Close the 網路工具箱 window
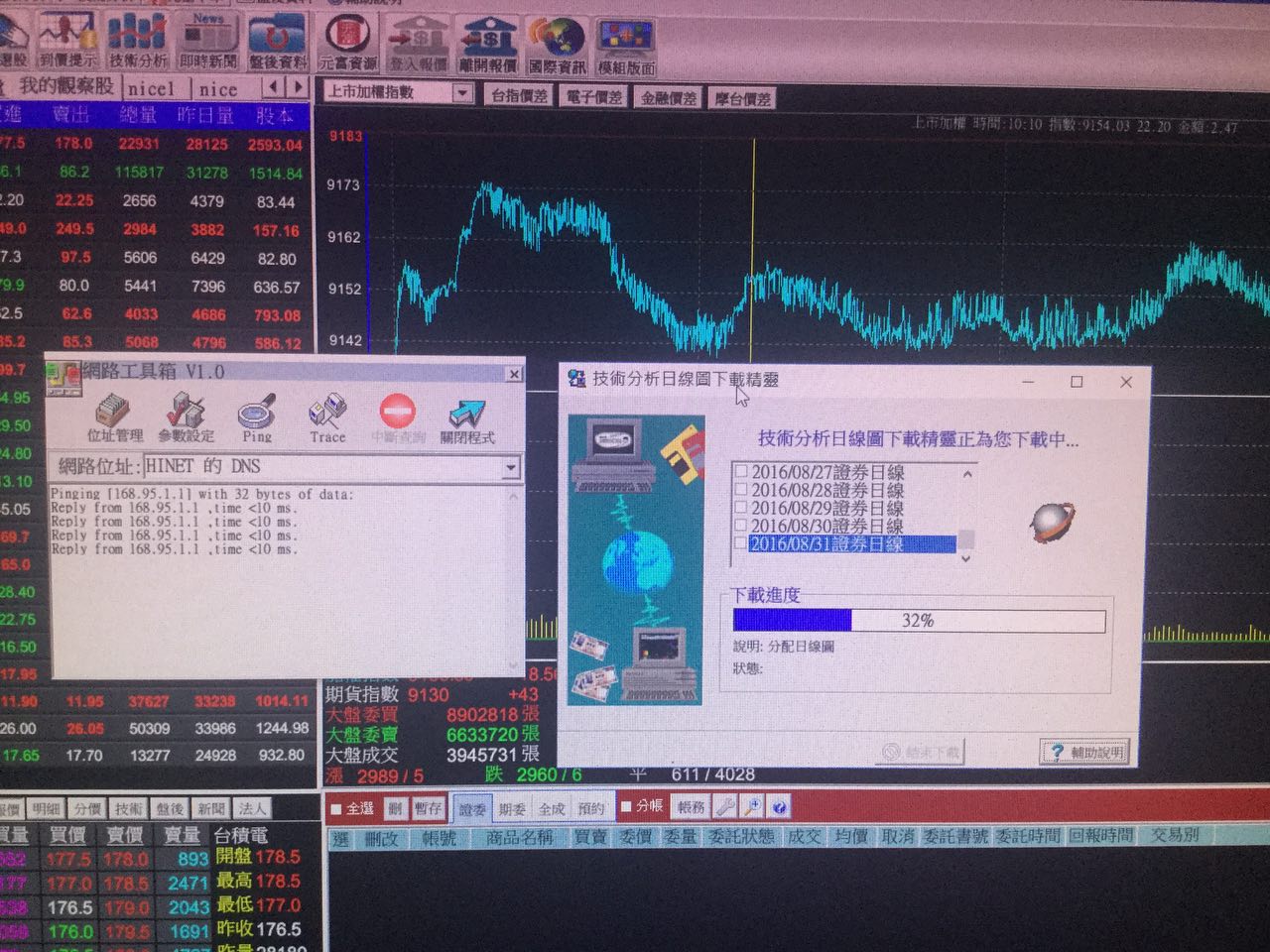 (513, 374)
